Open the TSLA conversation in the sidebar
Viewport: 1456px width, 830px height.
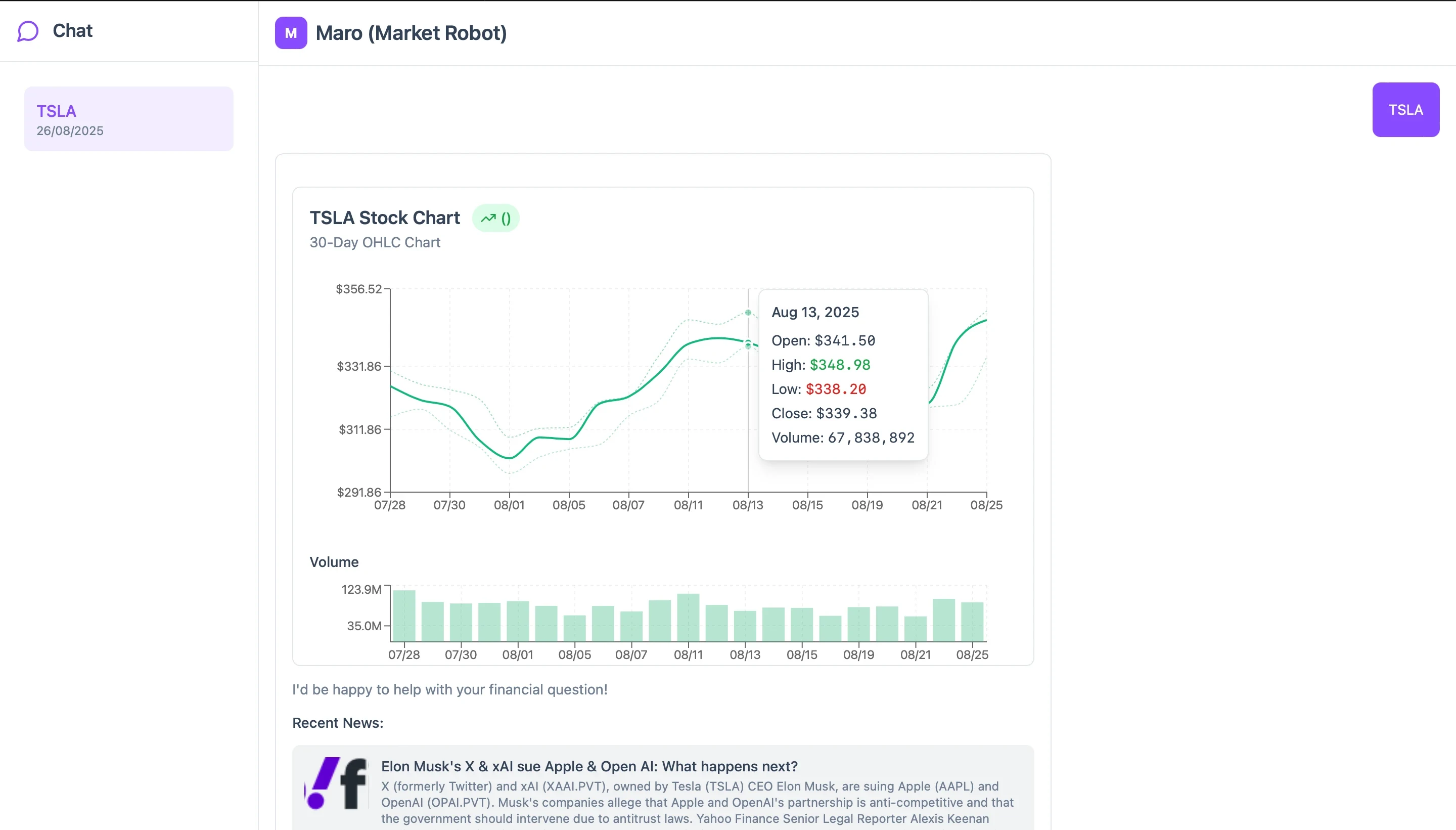point(129,119)
